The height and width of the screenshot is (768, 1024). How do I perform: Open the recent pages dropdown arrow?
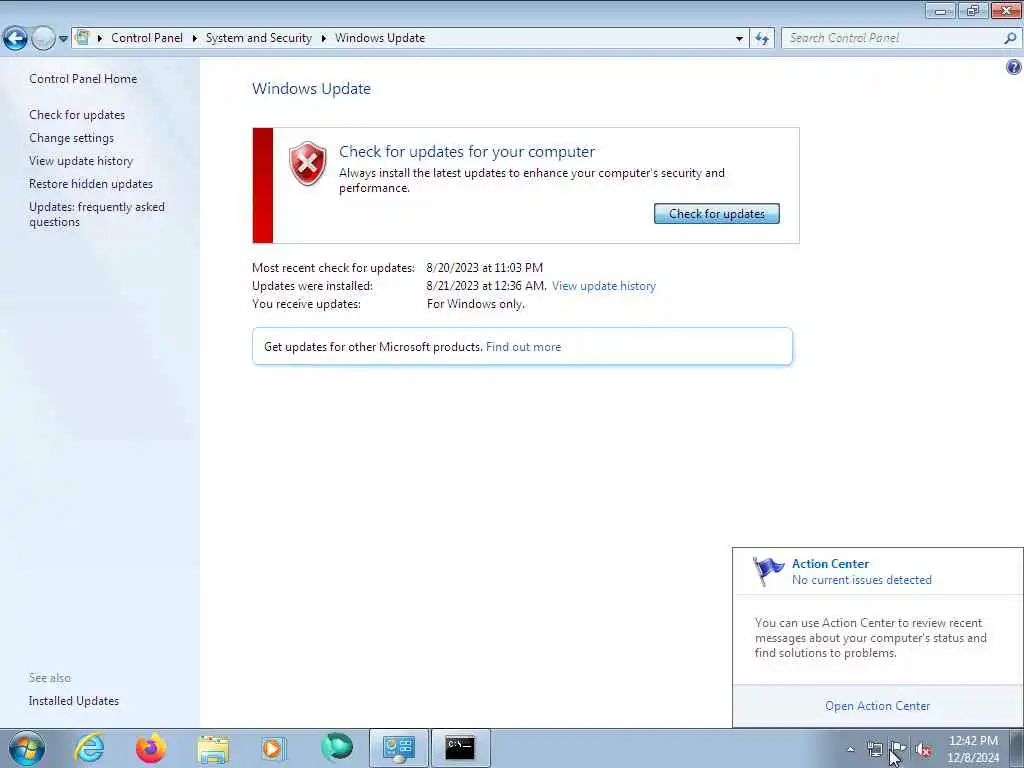point(63,39)
